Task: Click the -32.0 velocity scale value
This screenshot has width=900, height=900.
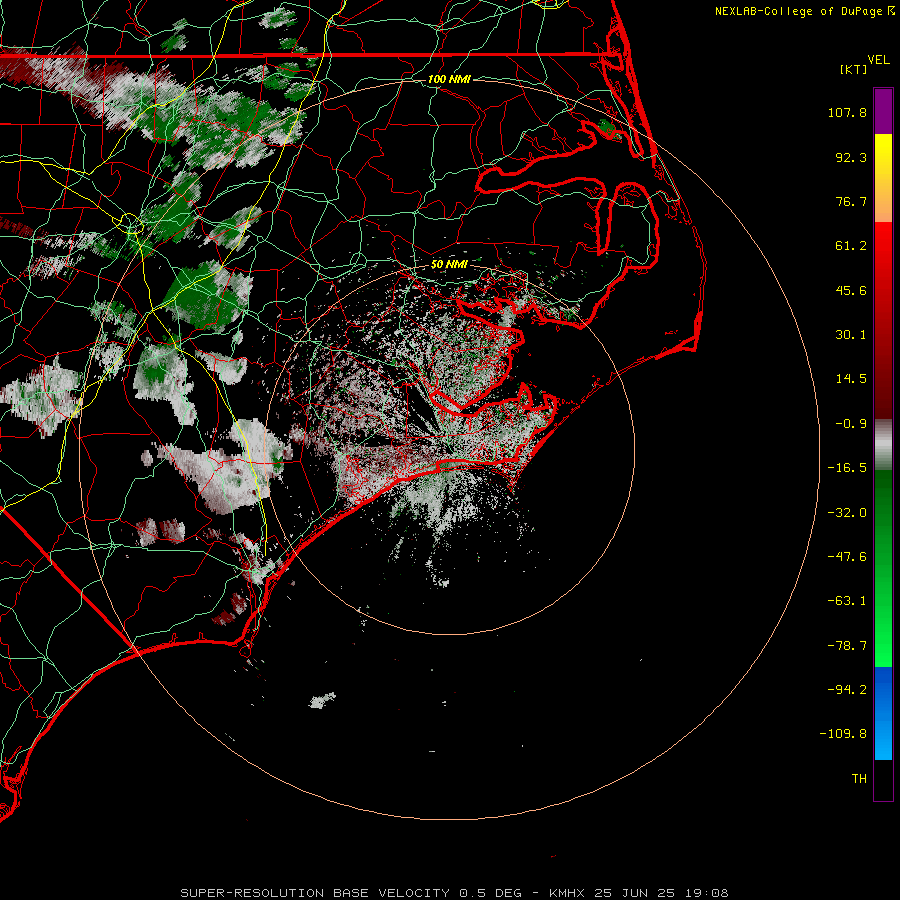Action: click(x=847, y=513)
